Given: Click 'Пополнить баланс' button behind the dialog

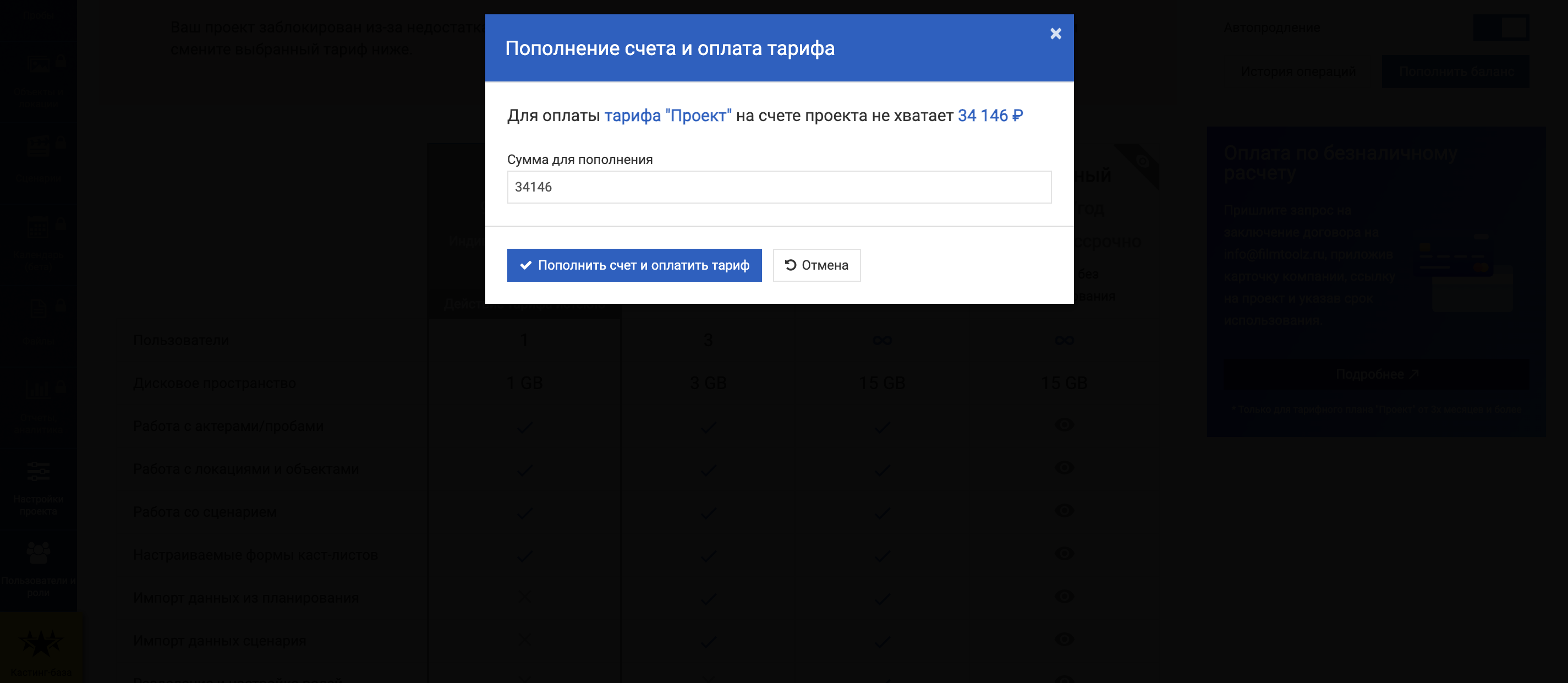Looking at the screenshot, I should point(1455,72).
